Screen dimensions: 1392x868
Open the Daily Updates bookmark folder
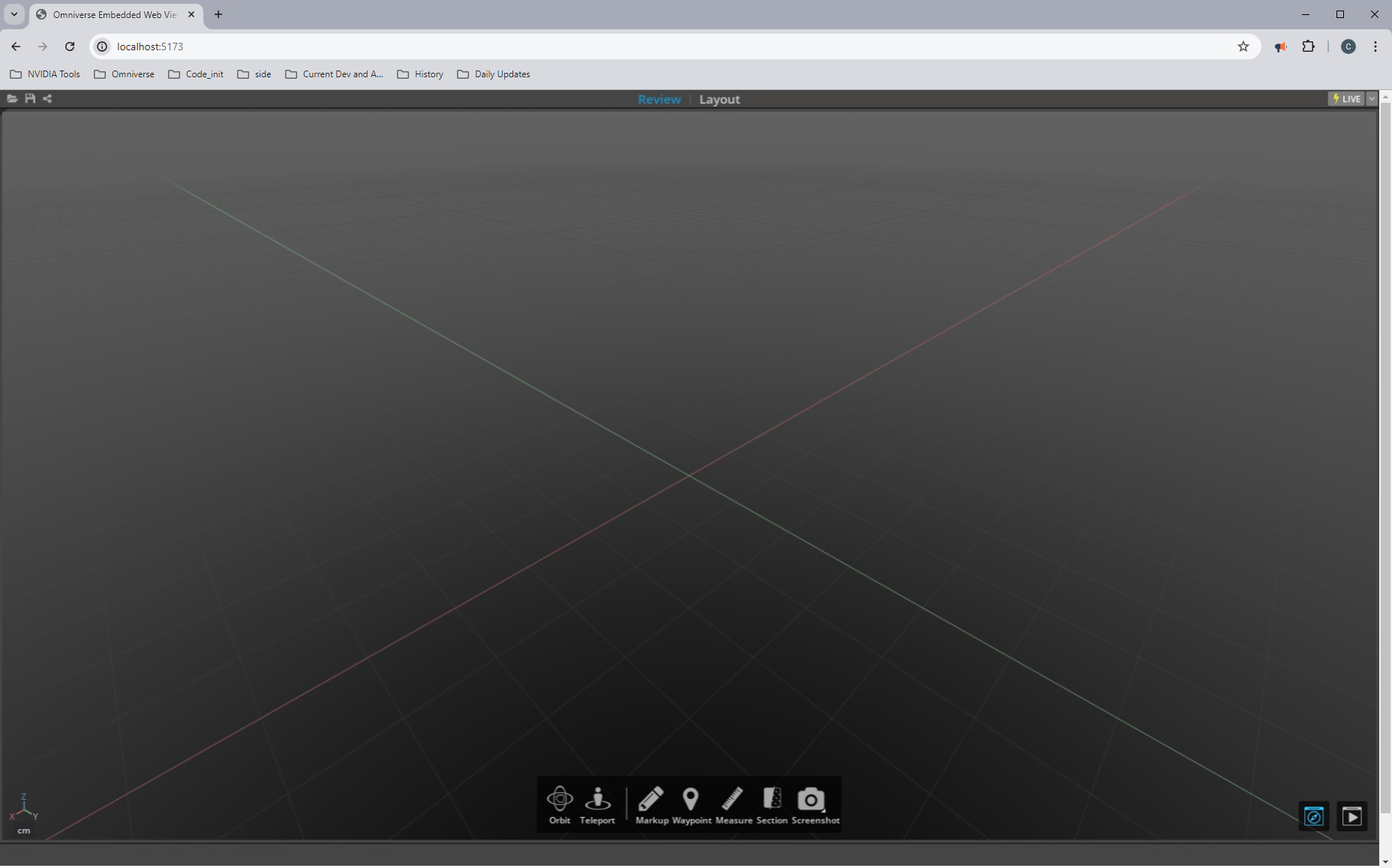pos(494,74)
